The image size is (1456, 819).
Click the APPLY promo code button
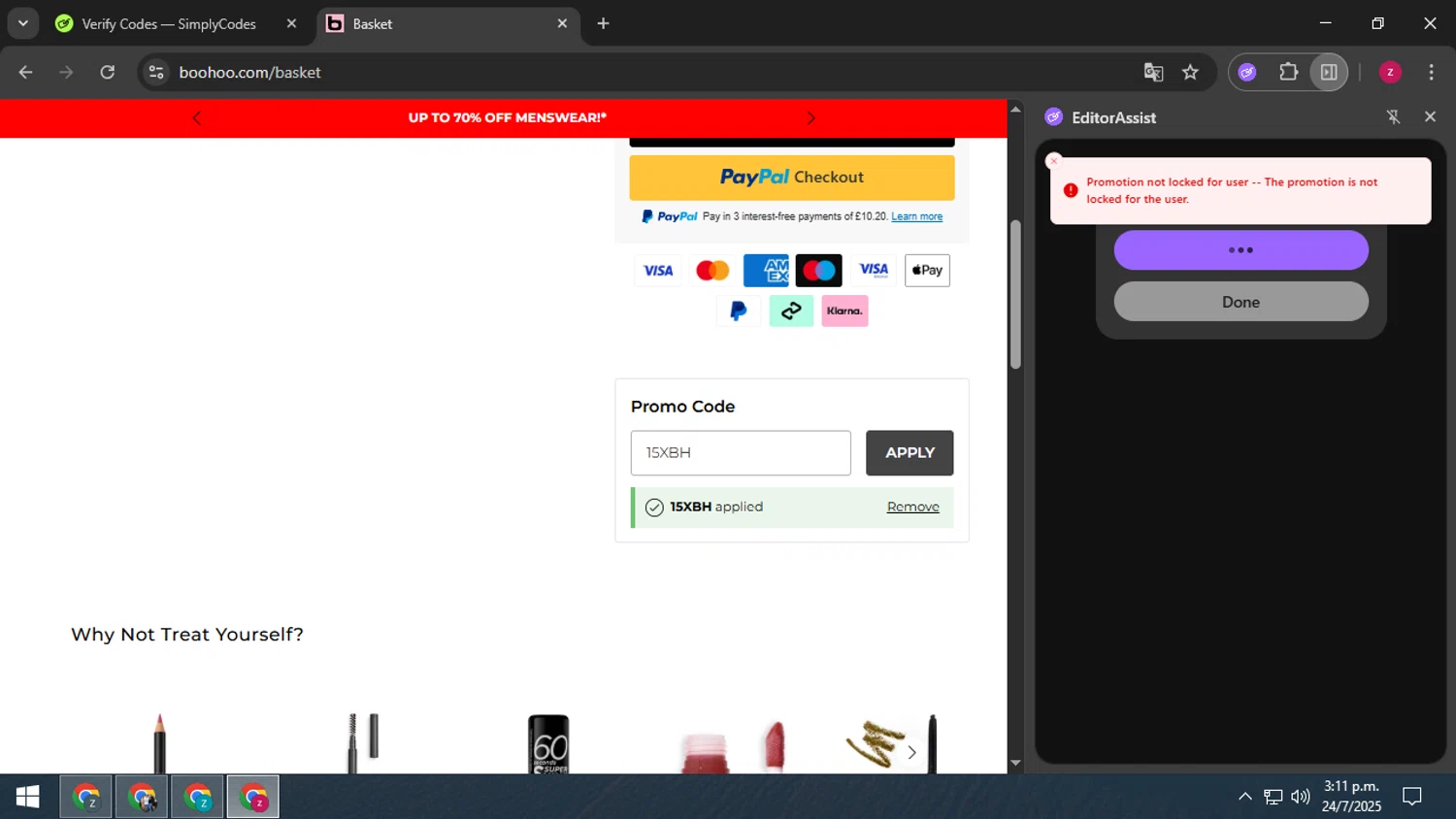coord(910,453)
